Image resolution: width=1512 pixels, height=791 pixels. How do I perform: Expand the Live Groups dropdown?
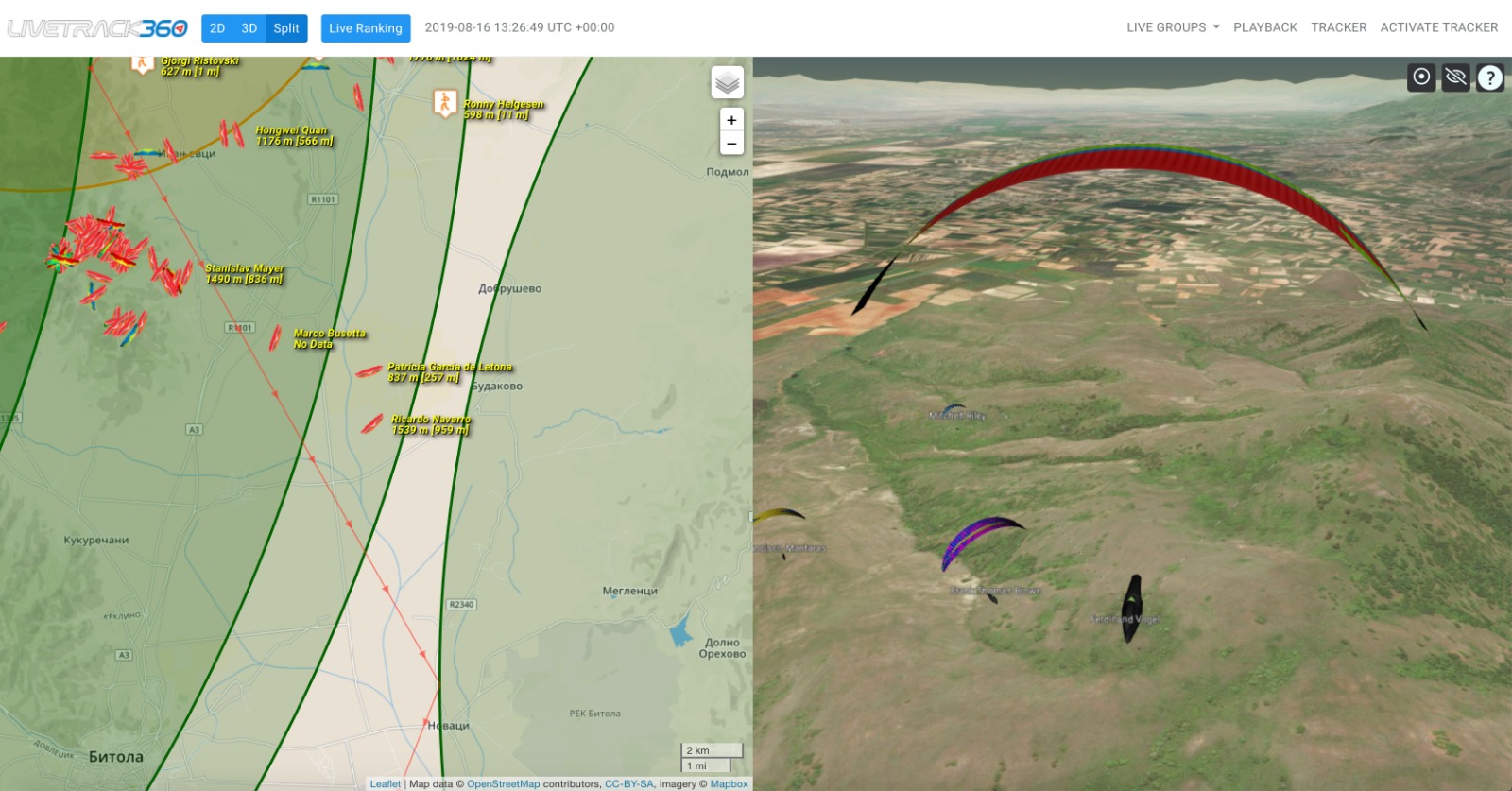point(1172,27)
